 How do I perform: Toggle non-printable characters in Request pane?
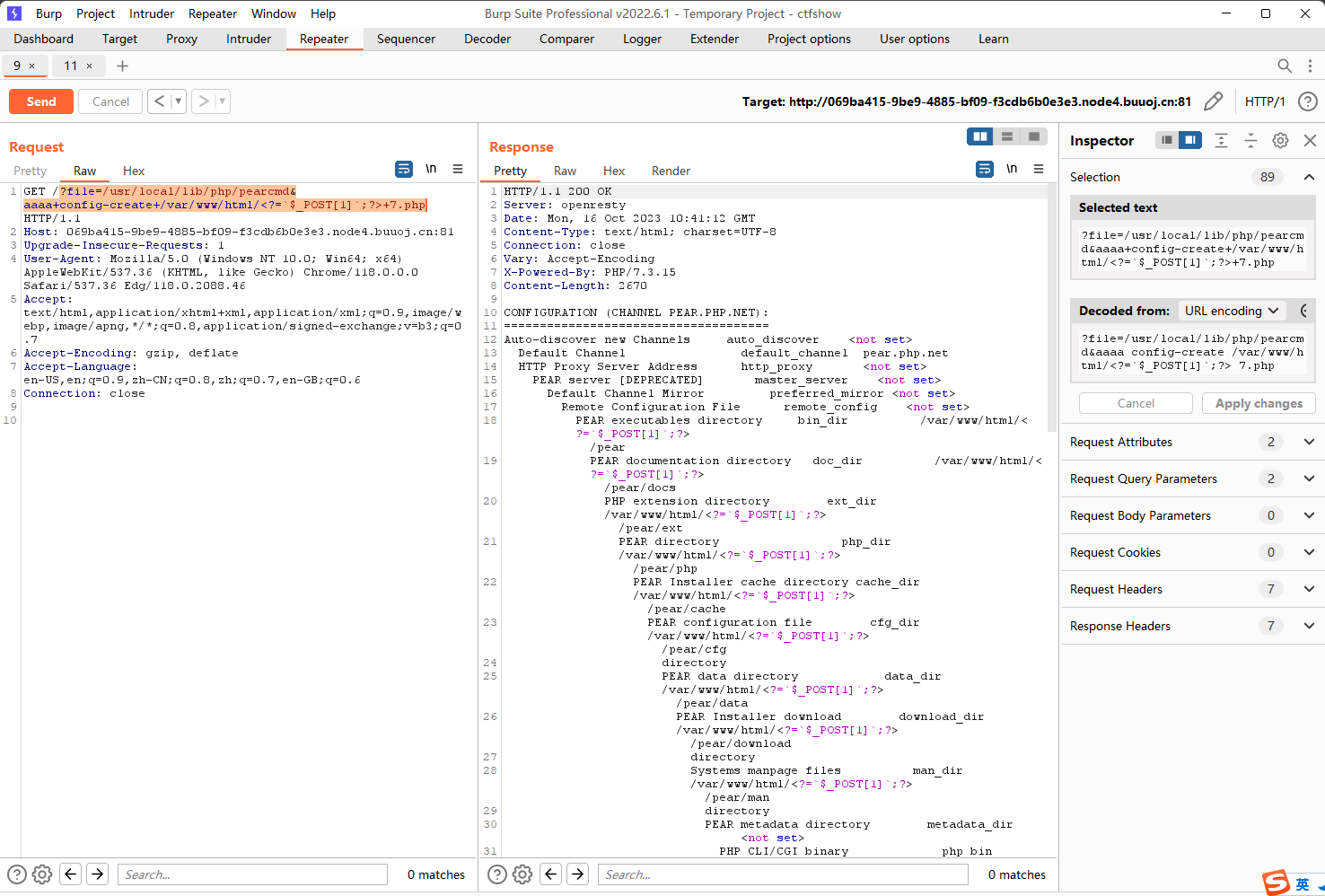431,169
